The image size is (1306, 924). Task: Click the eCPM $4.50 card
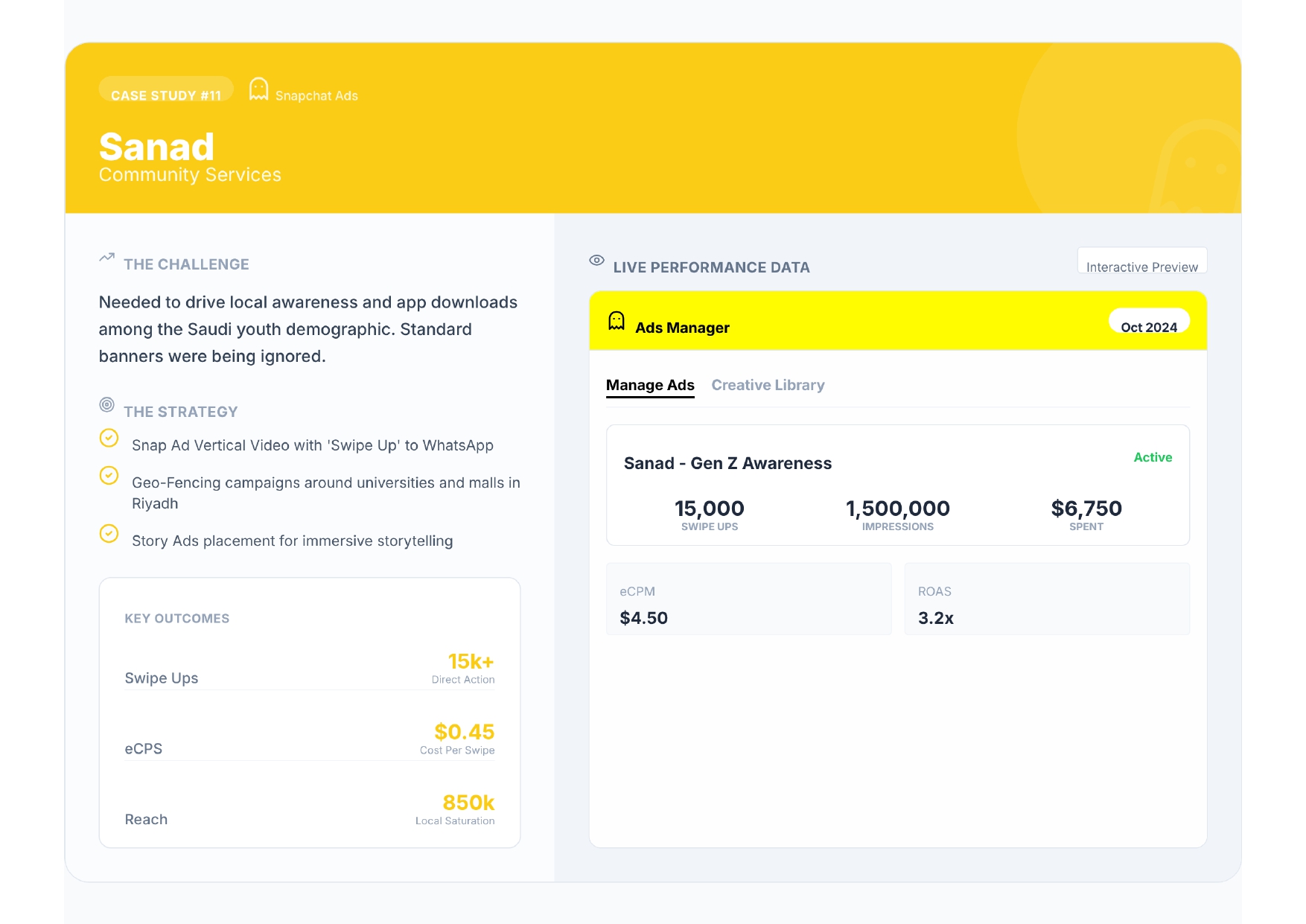749,599
